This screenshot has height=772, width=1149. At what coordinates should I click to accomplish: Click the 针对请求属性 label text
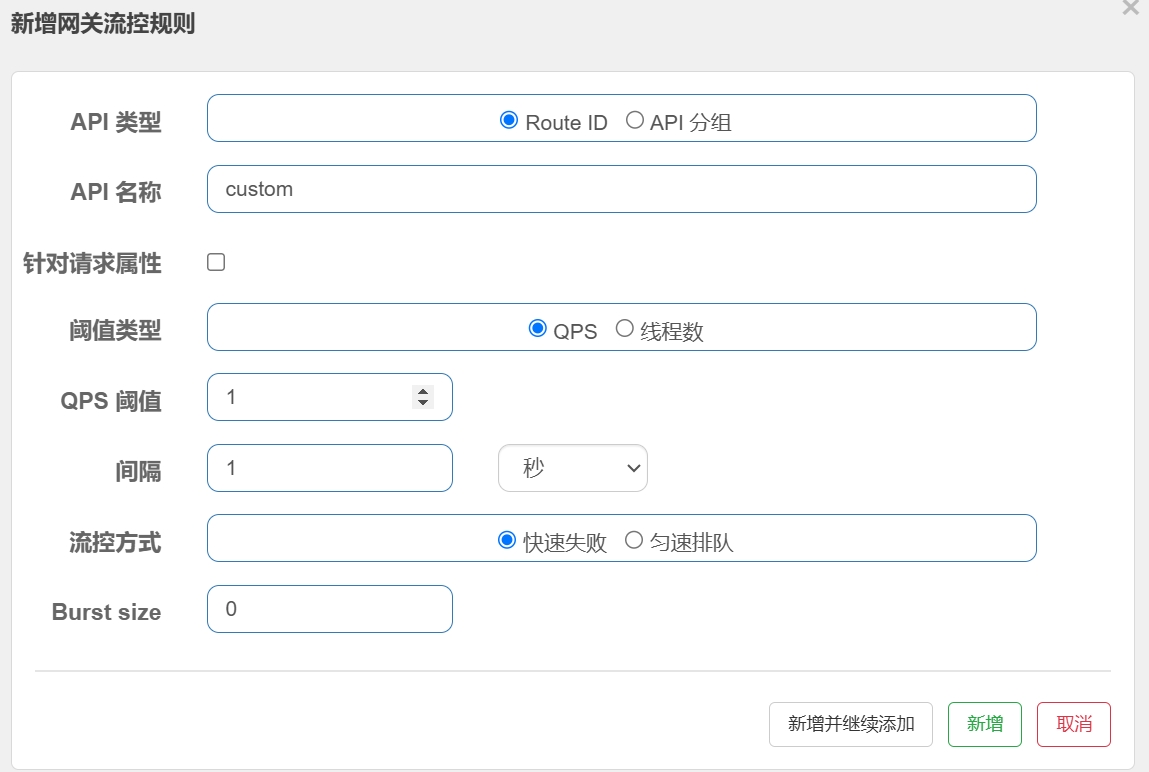tap(92, 263)
